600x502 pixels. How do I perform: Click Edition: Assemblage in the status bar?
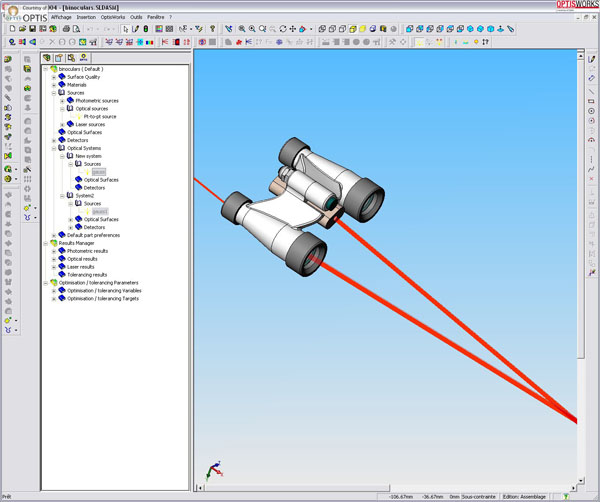(524, 497)
